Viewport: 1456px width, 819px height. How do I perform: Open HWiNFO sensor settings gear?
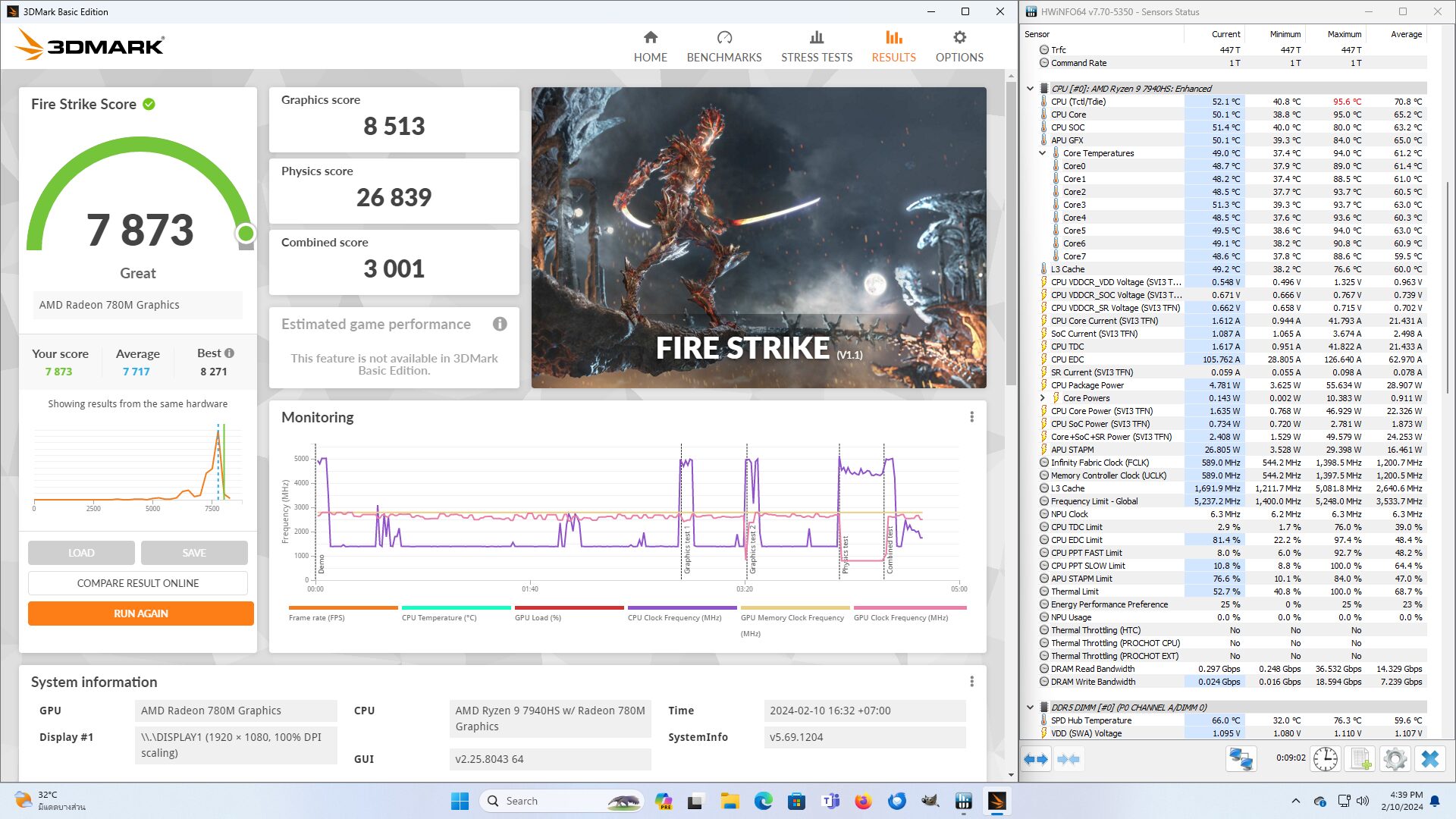tap(1395, 759)
